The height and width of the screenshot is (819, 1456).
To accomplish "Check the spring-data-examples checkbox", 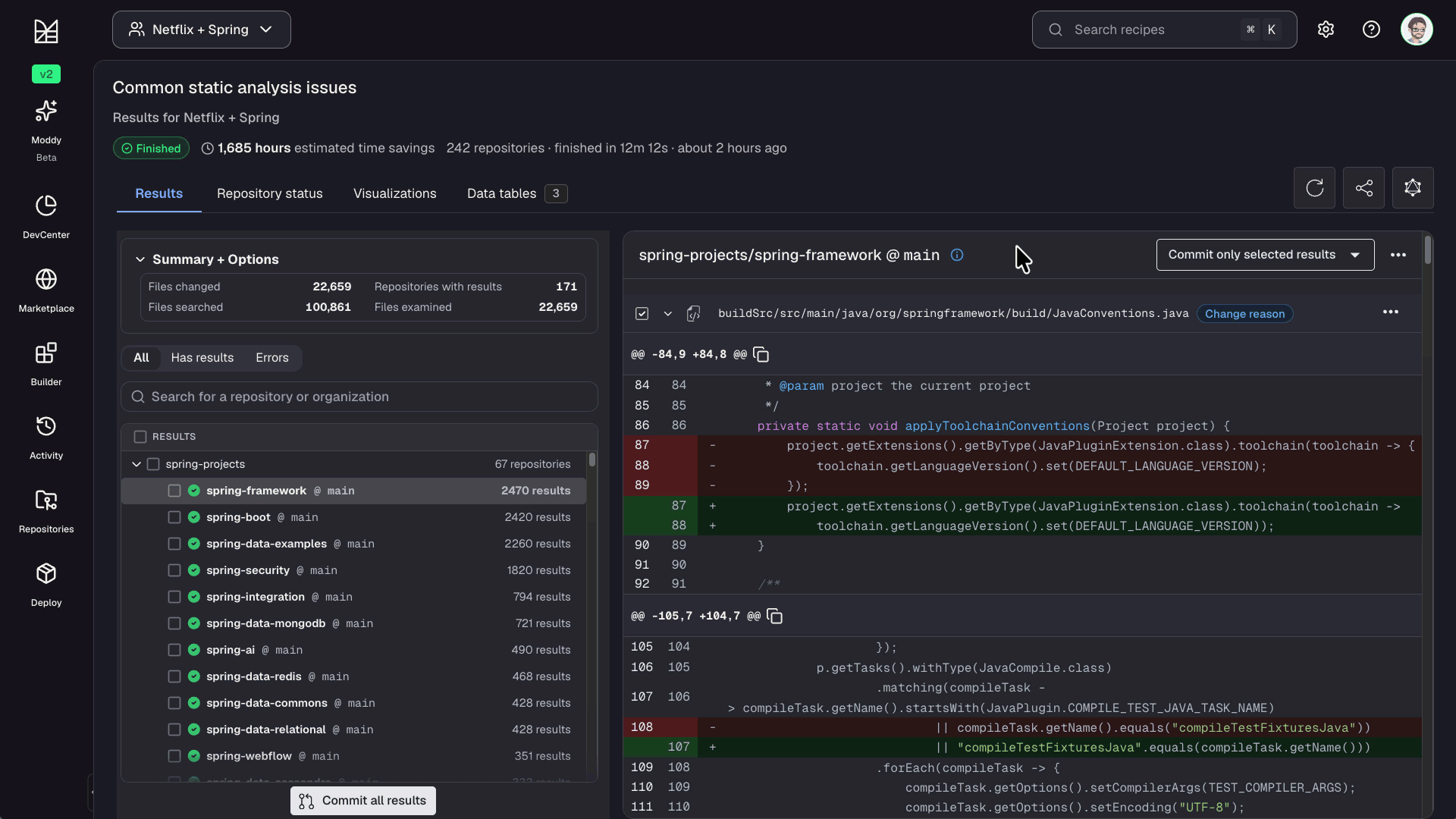I will coord(174,544).
